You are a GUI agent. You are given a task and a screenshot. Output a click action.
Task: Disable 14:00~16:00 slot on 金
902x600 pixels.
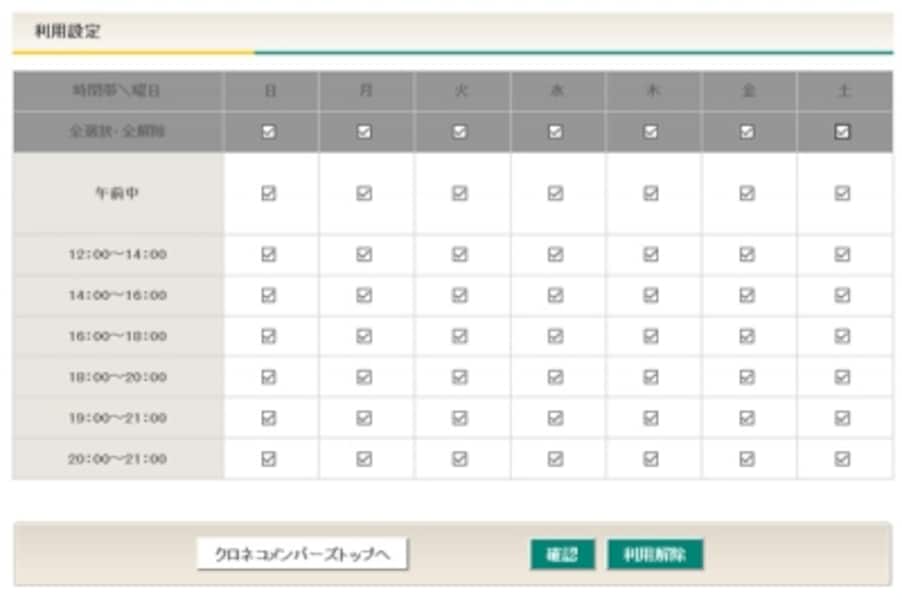[747, 295]
